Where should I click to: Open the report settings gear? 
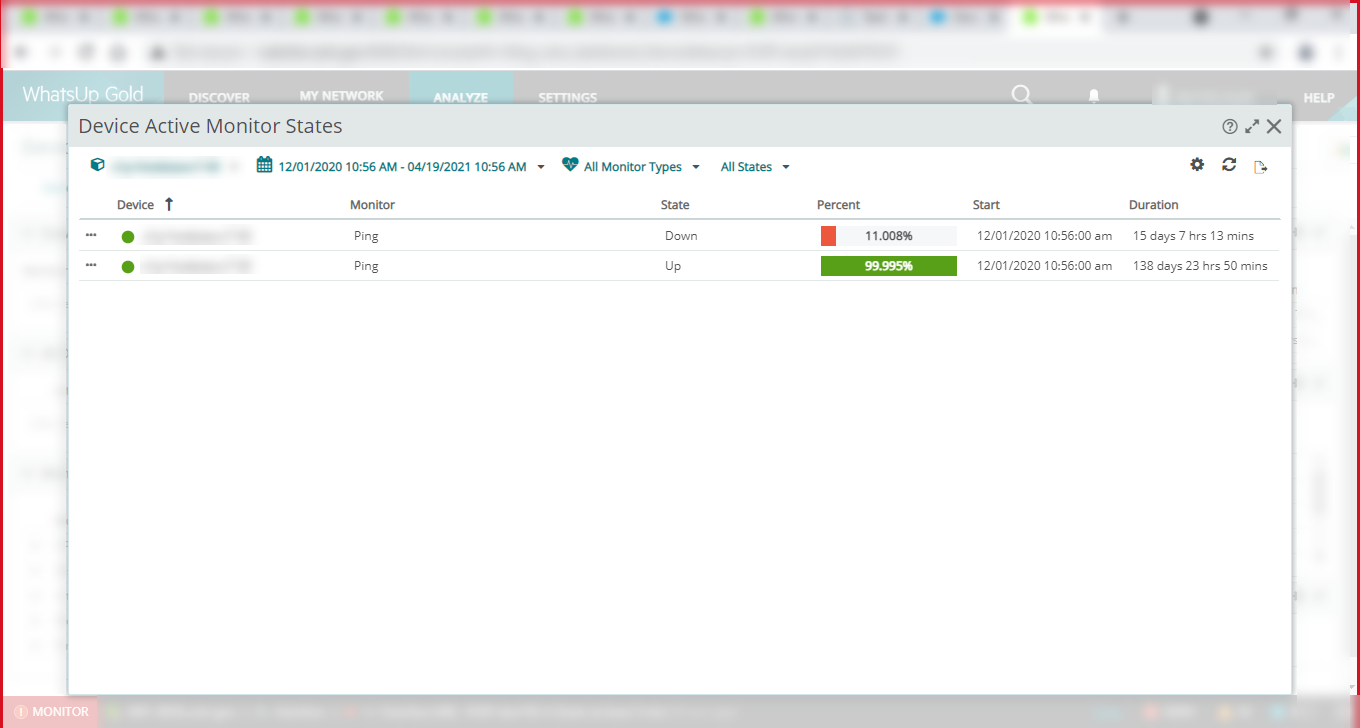coord(1197,165)
